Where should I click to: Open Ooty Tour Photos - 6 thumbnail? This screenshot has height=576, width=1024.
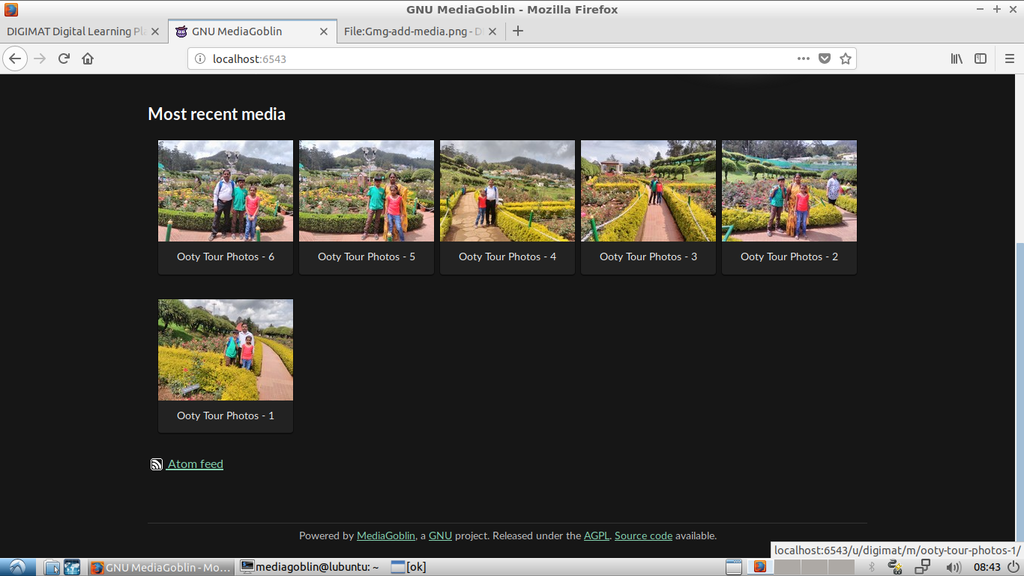point(225,191)
